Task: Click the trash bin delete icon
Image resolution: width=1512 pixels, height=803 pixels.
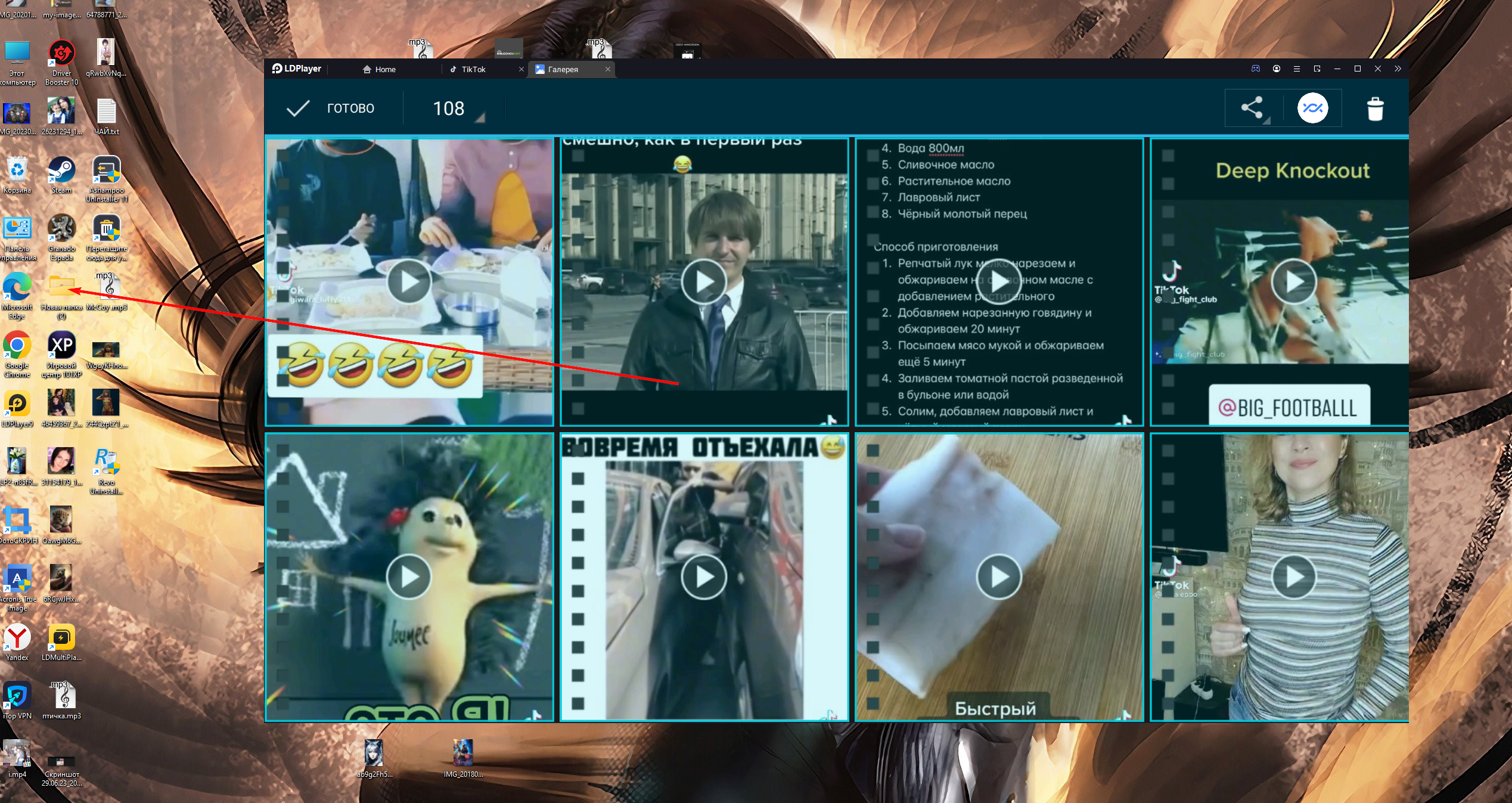Action: 1375,108
